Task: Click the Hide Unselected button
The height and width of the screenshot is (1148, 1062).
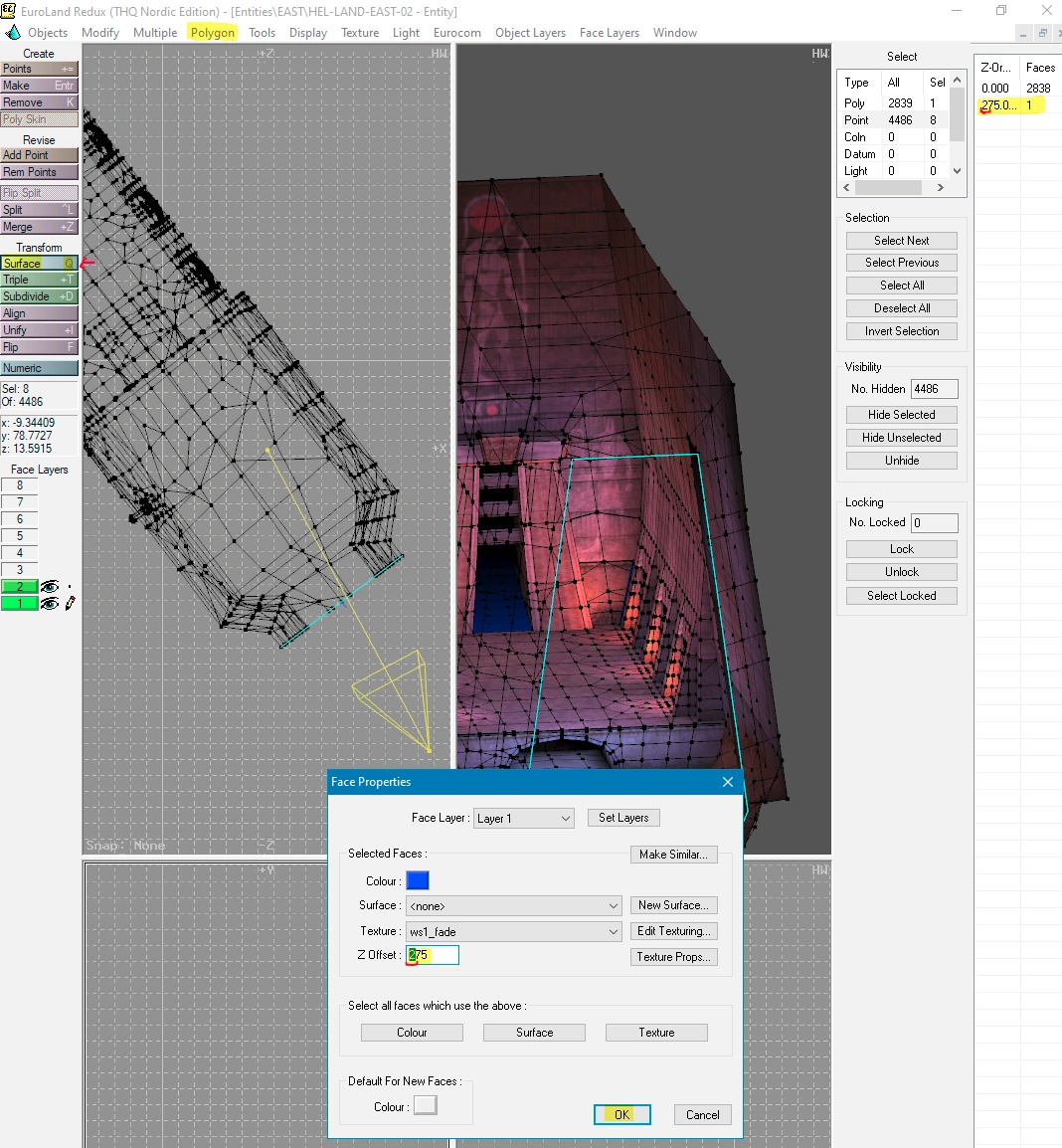Action: [902, 438]
